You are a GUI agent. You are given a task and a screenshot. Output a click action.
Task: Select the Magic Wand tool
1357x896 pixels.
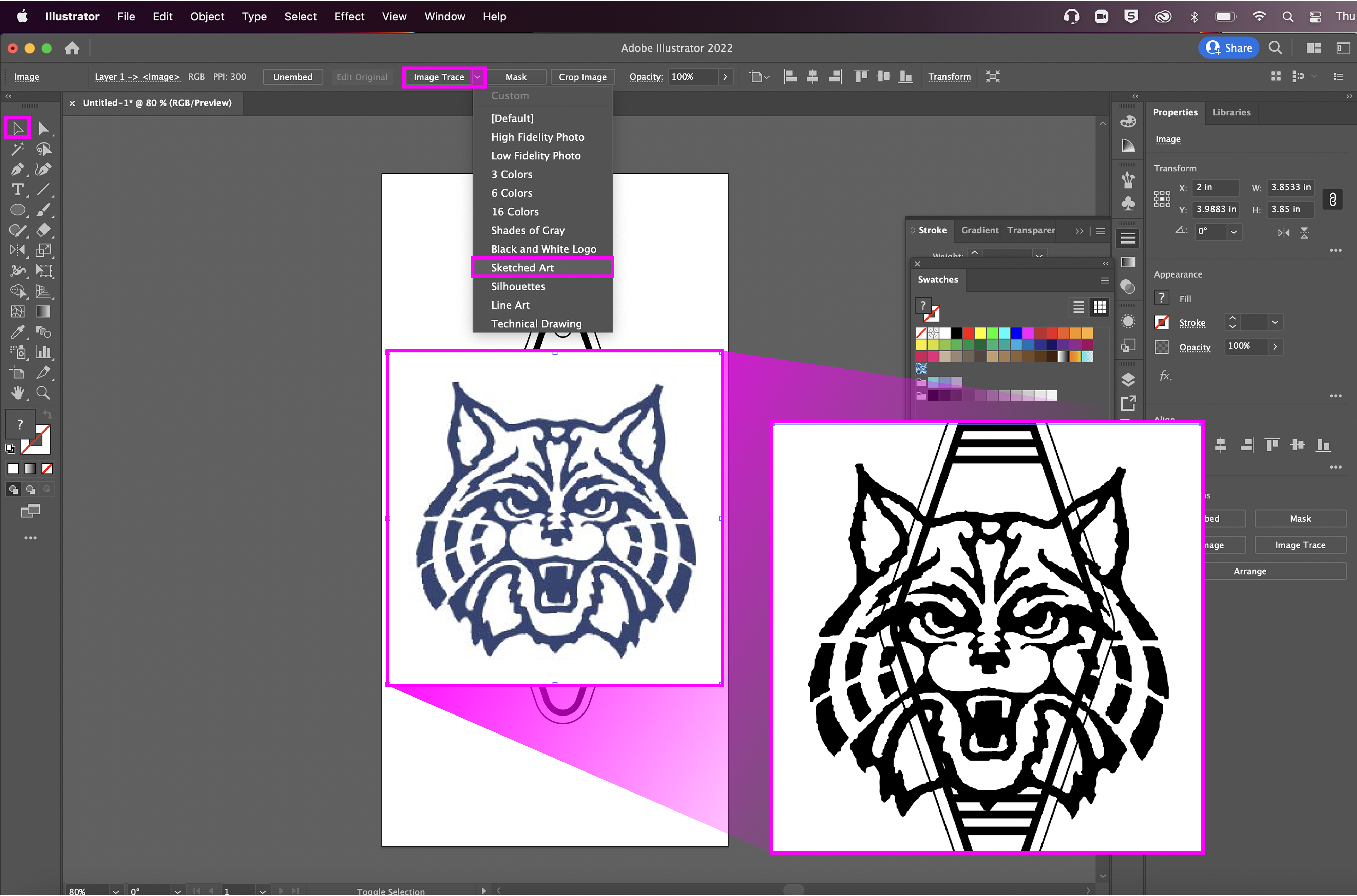click(x=17, y=149)
